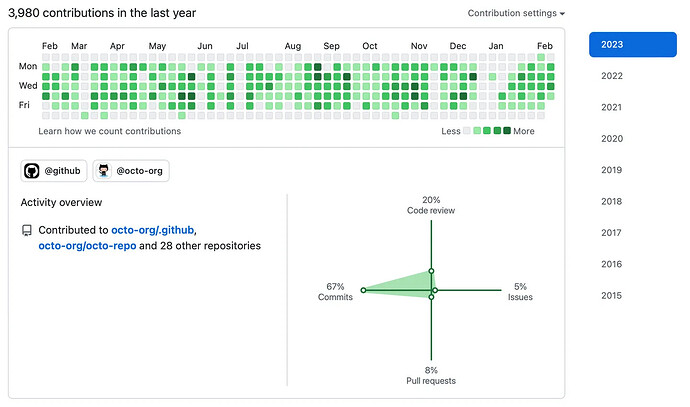Open the octo-org/.github repository link
Image resolution: width=690 pixels, height=407 pixels.
152,230
